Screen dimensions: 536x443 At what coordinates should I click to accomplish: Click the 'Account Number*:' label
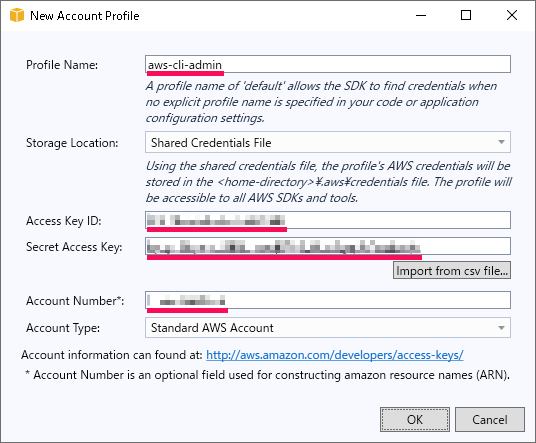tap(75, 301)
